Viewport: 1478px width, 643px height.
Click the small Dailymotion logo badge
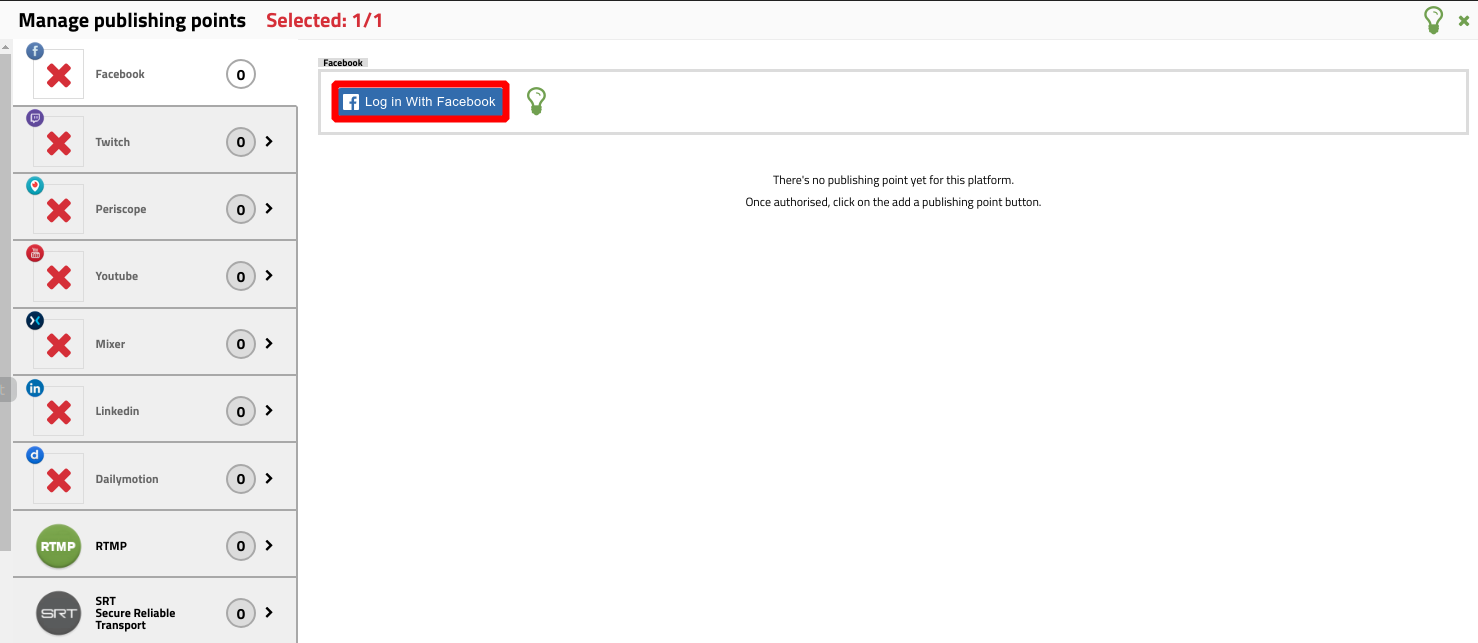click(35, 455)
